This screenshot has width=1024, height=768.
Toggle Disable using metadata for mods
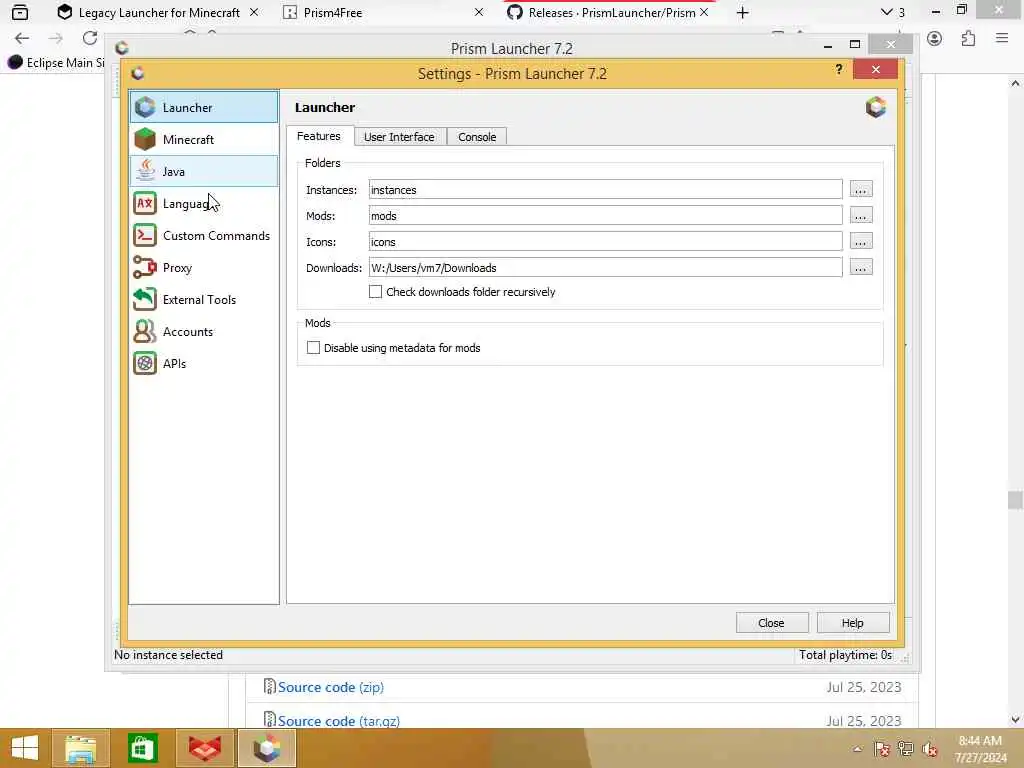(x=313, y=347)
